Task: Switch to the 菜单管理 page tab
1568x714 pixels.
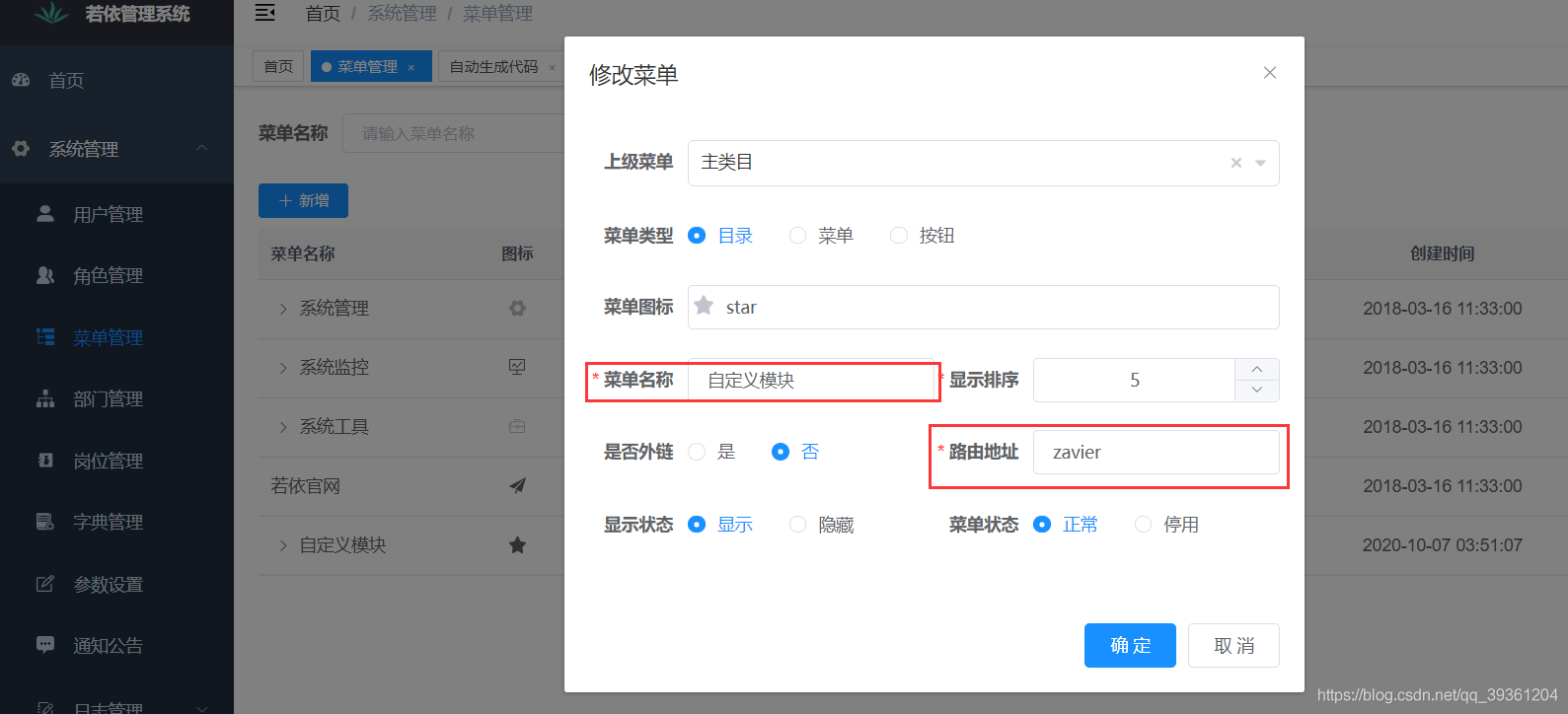Action: 371,66
